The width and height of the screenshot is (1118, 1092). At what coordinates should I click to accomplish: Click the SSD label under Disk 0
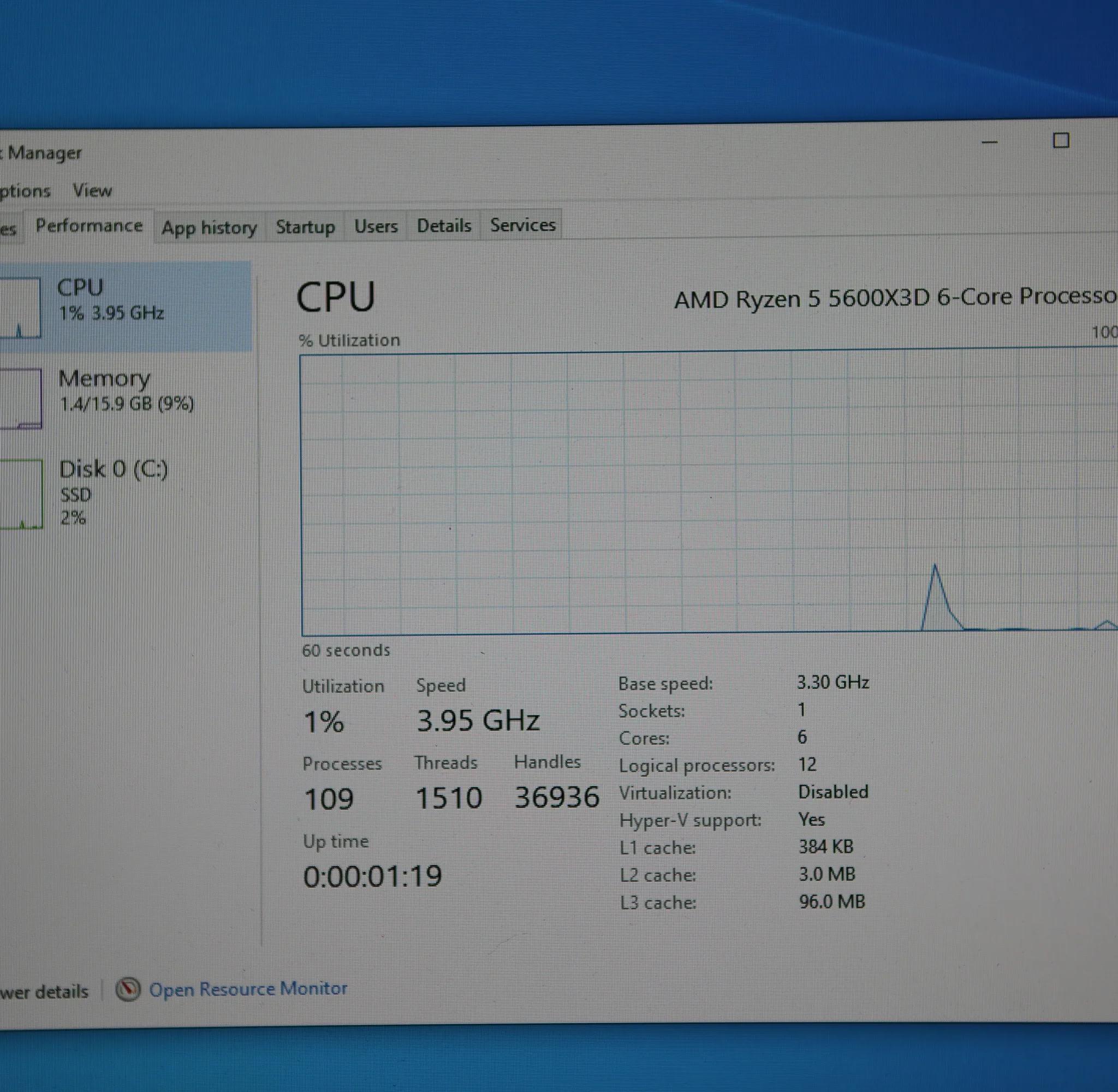[x=76, y=494]
